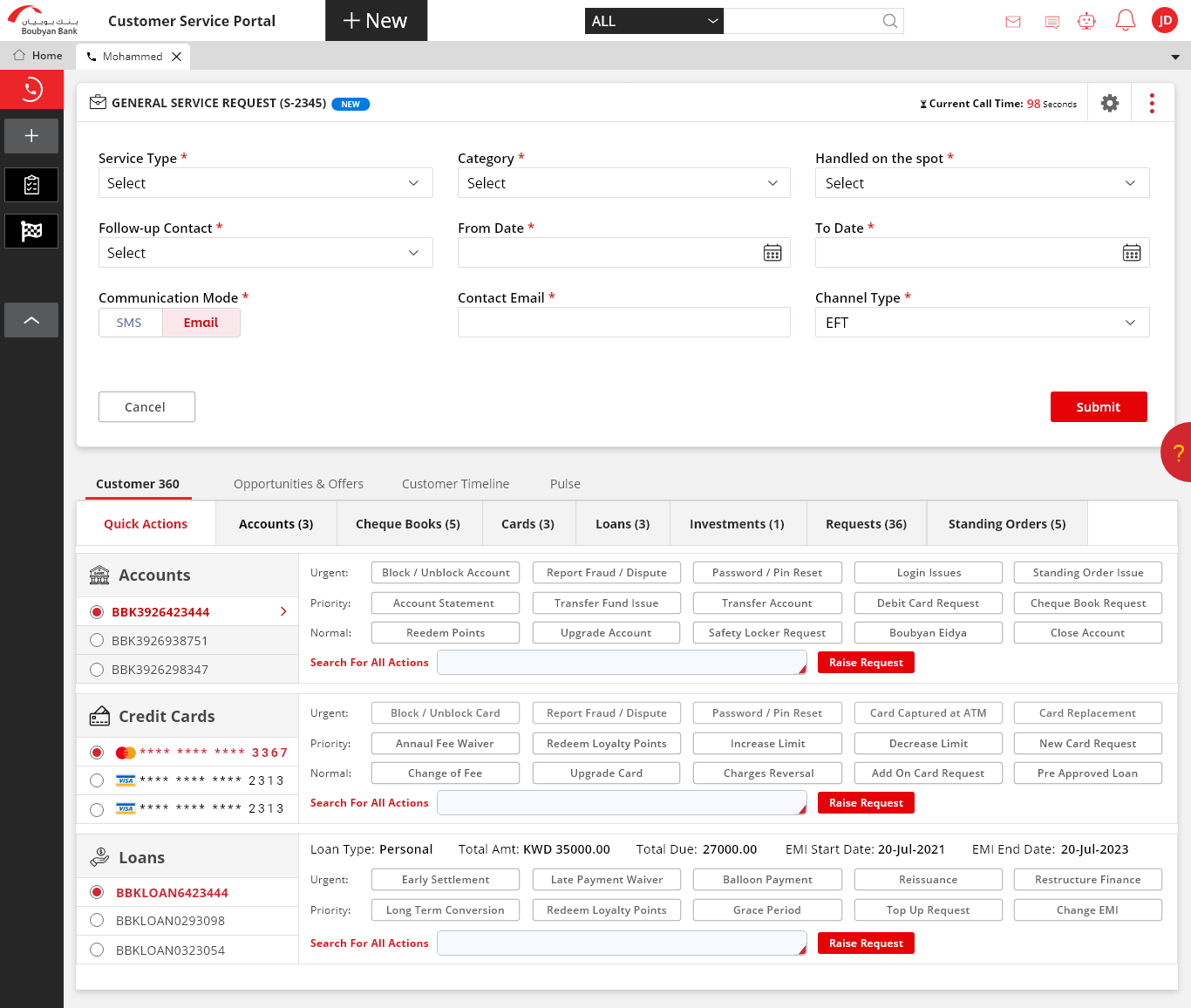
Task: Click the three-dot more options menu
Action: [1152, 104]
